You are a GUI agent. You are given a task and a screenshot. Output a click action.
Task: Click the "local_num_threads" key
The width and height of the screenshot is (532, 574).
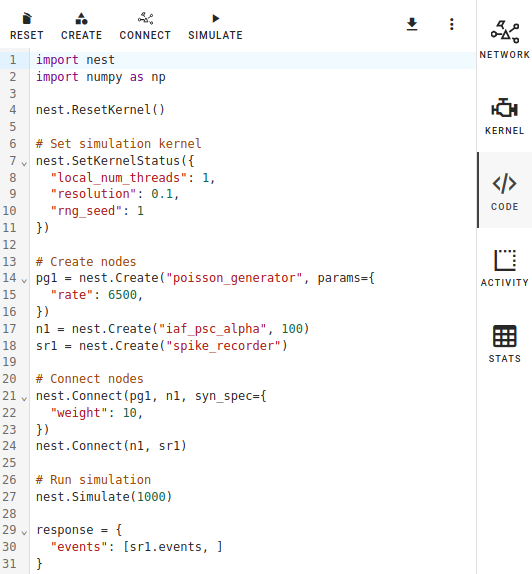coord(119,178)
